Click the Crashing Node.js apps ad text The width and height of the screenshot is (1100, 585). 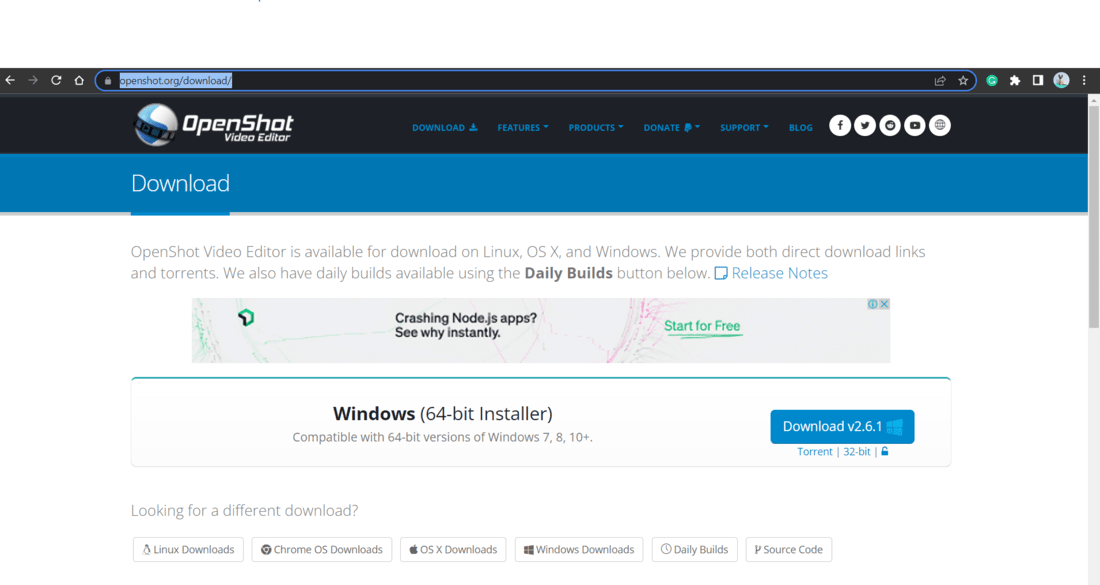pyautogui.click(x=466, y=325)
